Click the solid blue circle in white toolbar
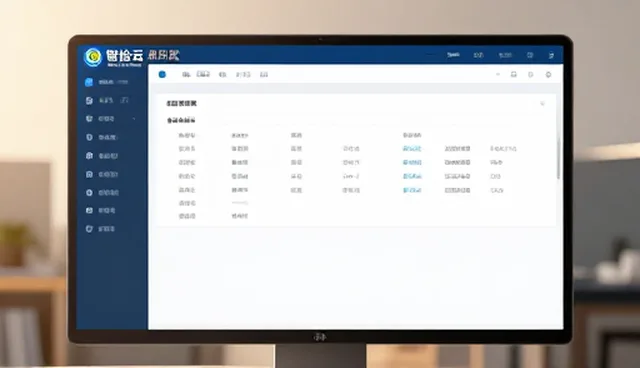640x368 pixels. click(x=162, y=74)
